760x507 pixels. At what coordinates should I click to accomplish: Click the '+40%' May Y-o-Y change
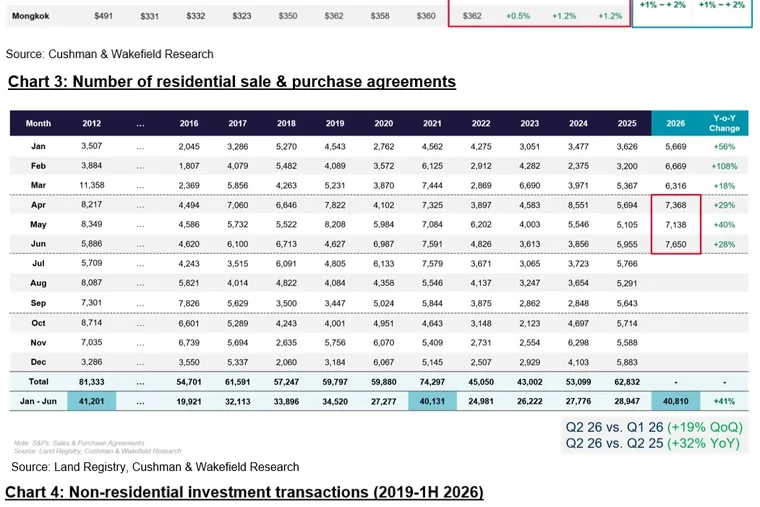724,225
